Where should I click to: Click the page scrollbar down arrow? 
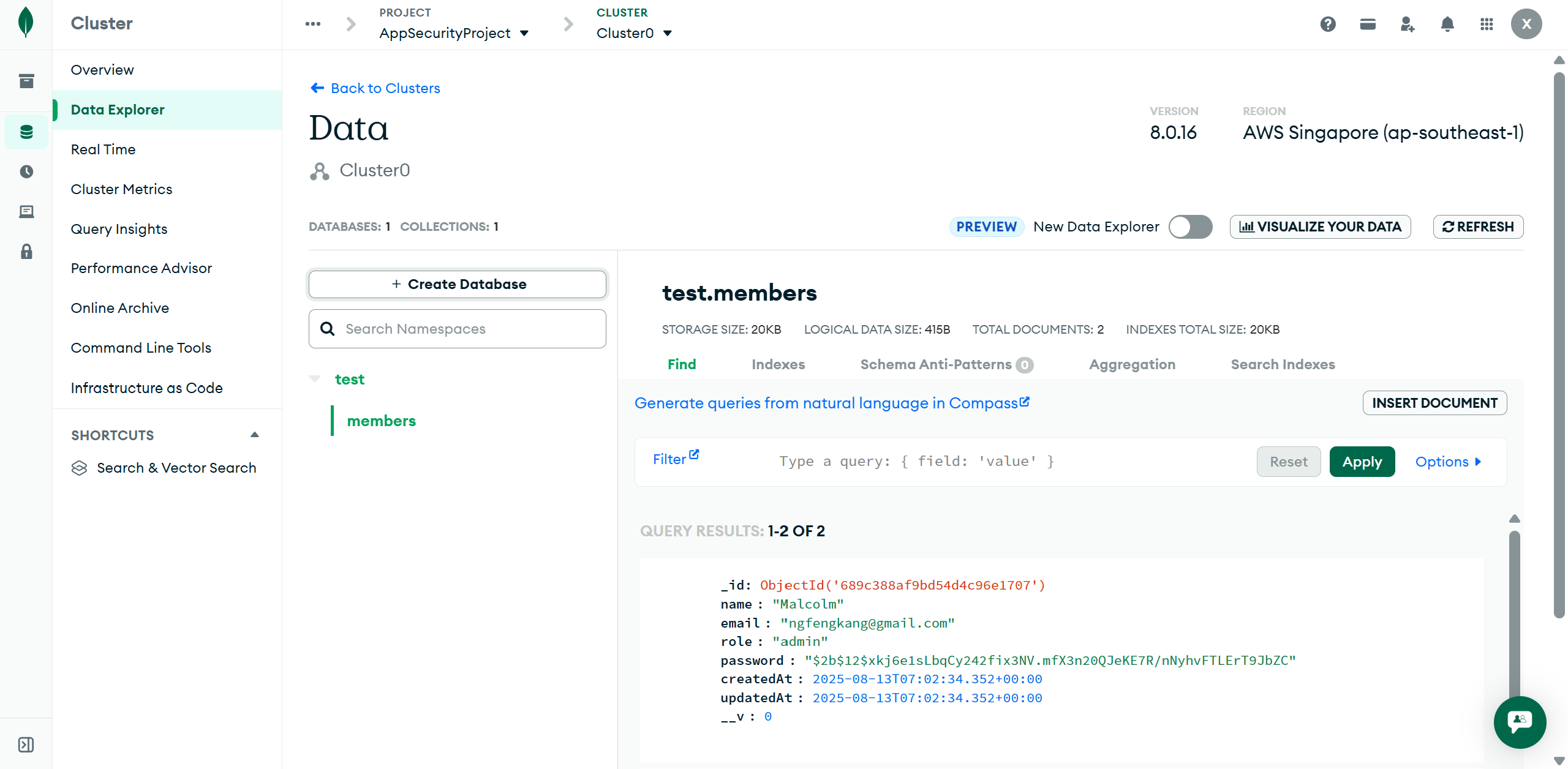coord(1559,761)
